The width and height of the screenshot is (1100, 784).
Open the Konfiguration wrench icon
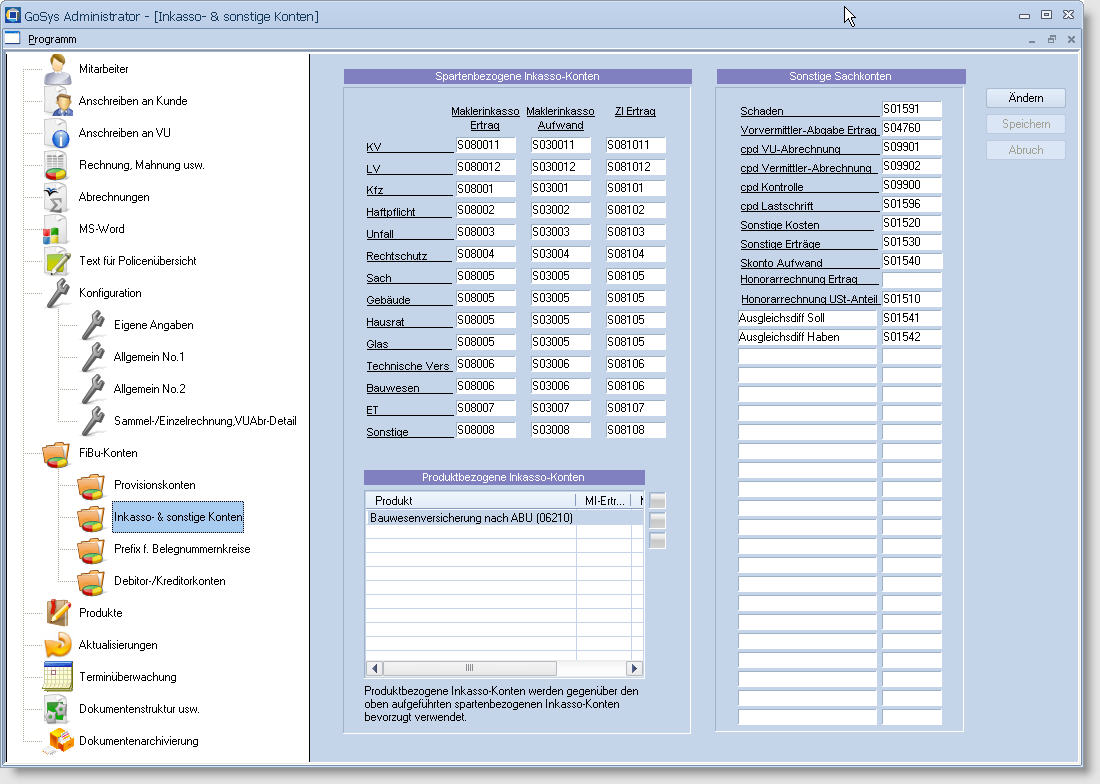pos(57,294)
